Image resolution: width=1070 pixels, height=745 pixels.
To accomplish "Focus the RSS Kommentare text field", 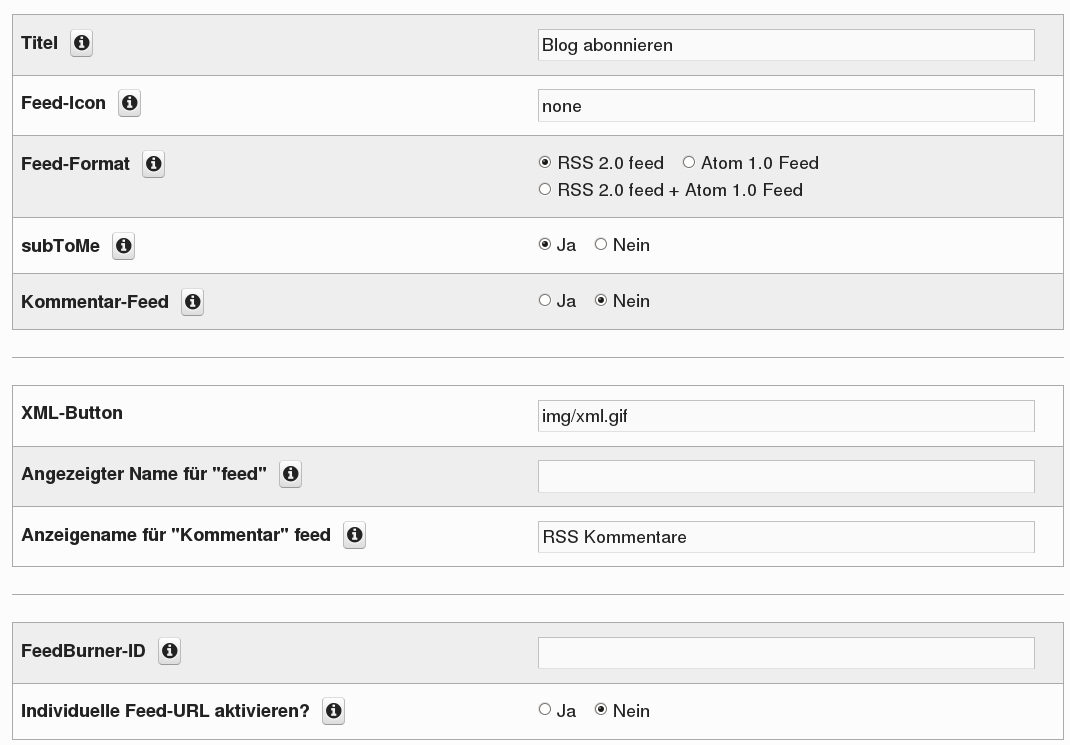I will (x=786, y=537).
